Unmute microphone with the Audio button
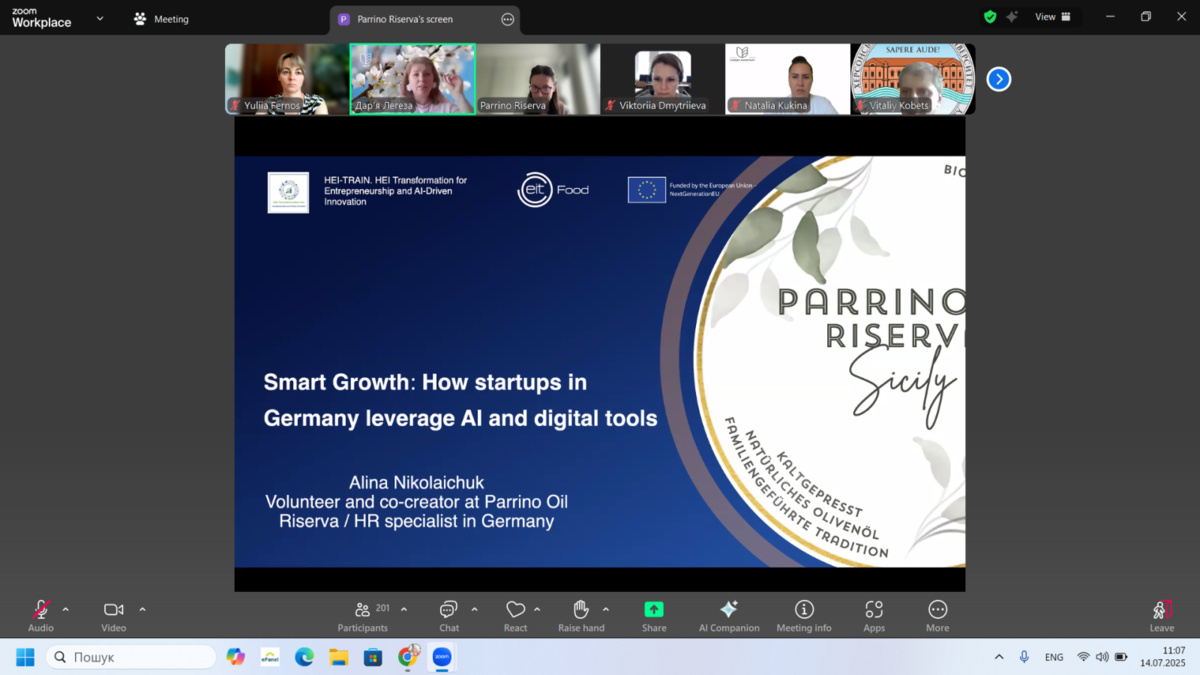Image resolution: width=1200 pixels, height=675 pixels. [41, 615]
